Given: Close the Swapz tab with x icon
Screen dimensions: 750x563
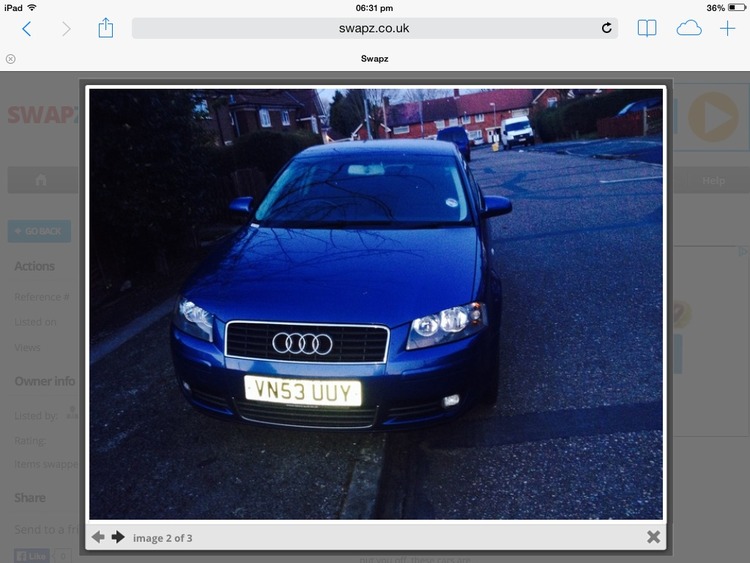Looking at the screenshot, I should 11,59.
